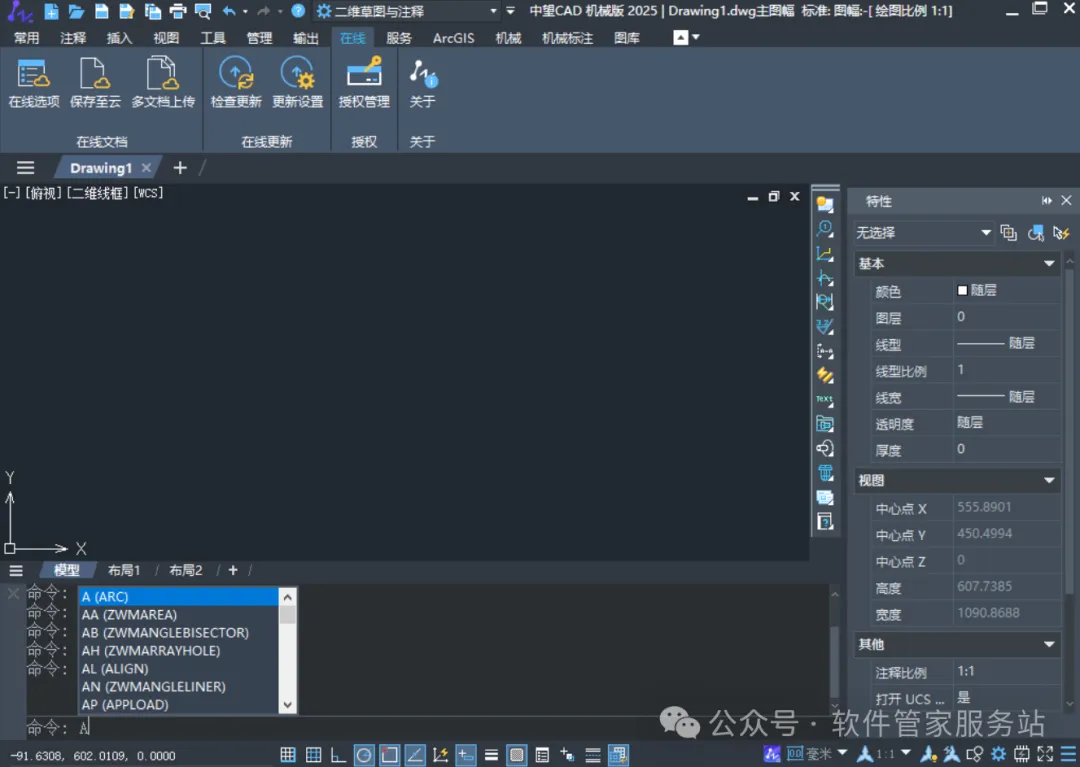The height and width of the screenshot is (767, 1080).
Task: Click the text tool icon in vertical toolbar
Action: [x=824, y=400]
